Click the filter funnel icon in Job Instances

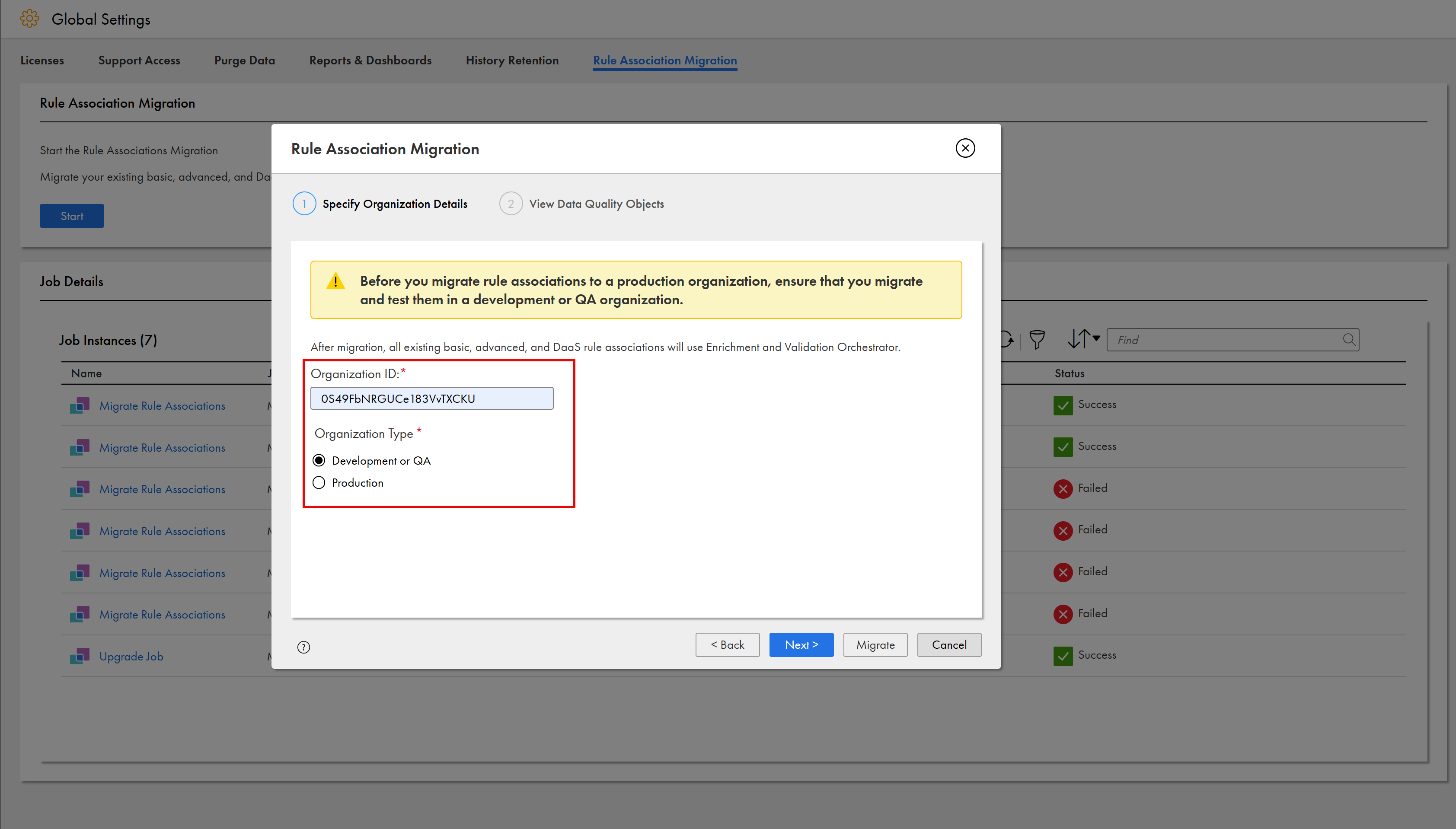(x=1037, y=339)
